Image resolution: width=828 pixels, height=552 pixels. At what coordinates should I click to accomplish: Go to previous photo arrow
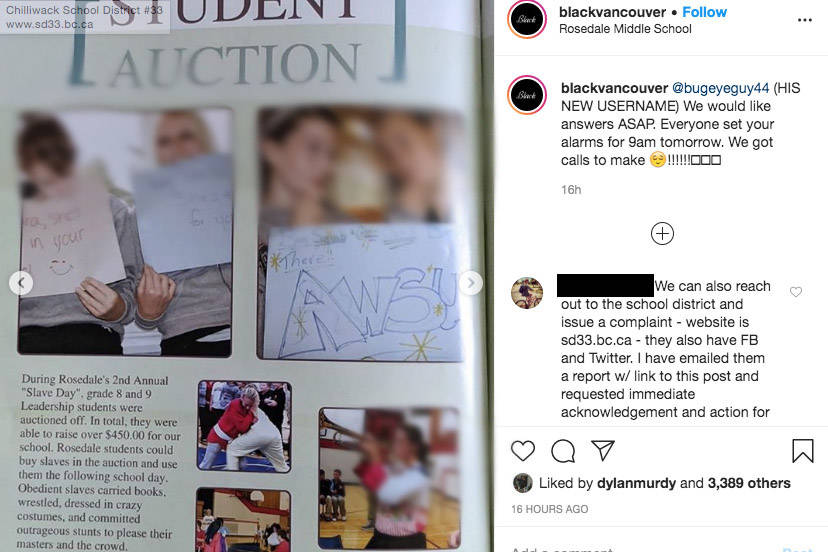[x=21, y=283]
